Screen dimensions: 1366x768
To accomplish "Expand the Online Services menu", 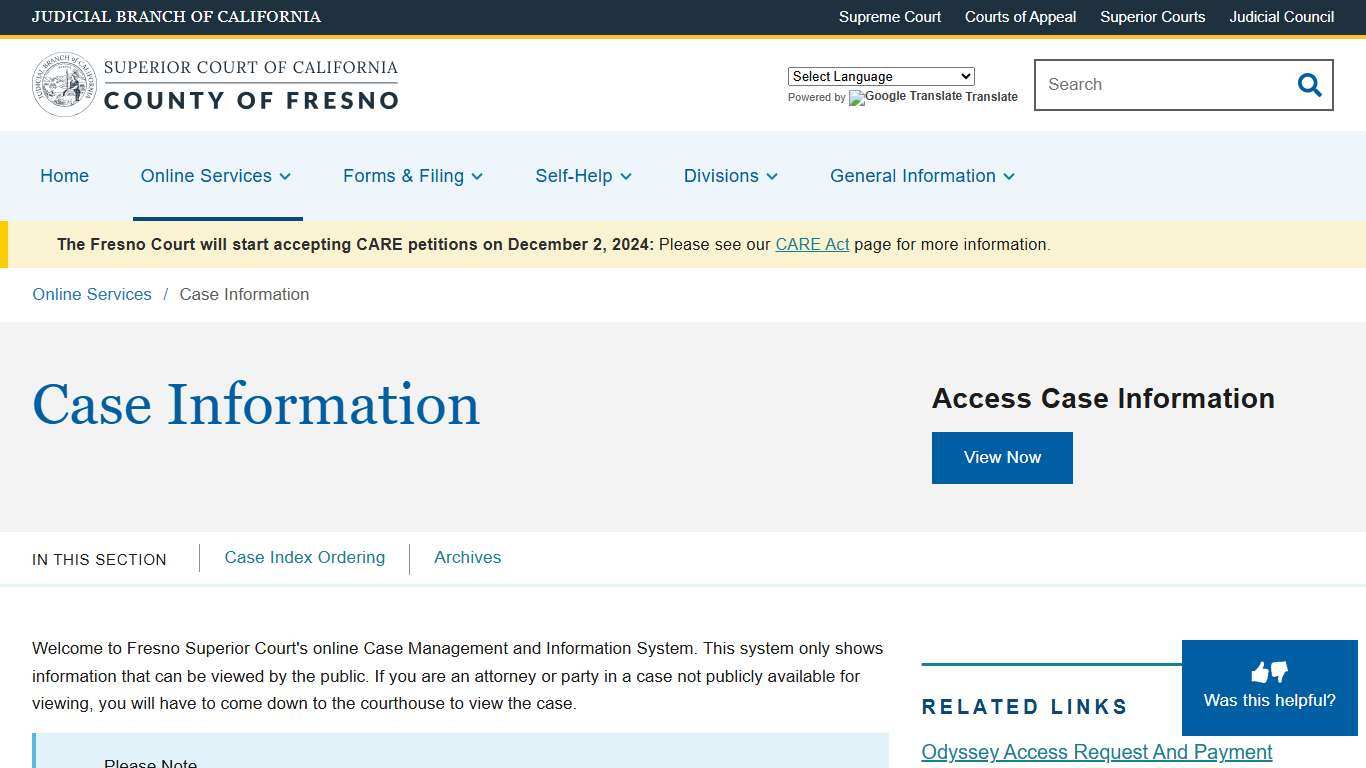I will tap(215, 176).
